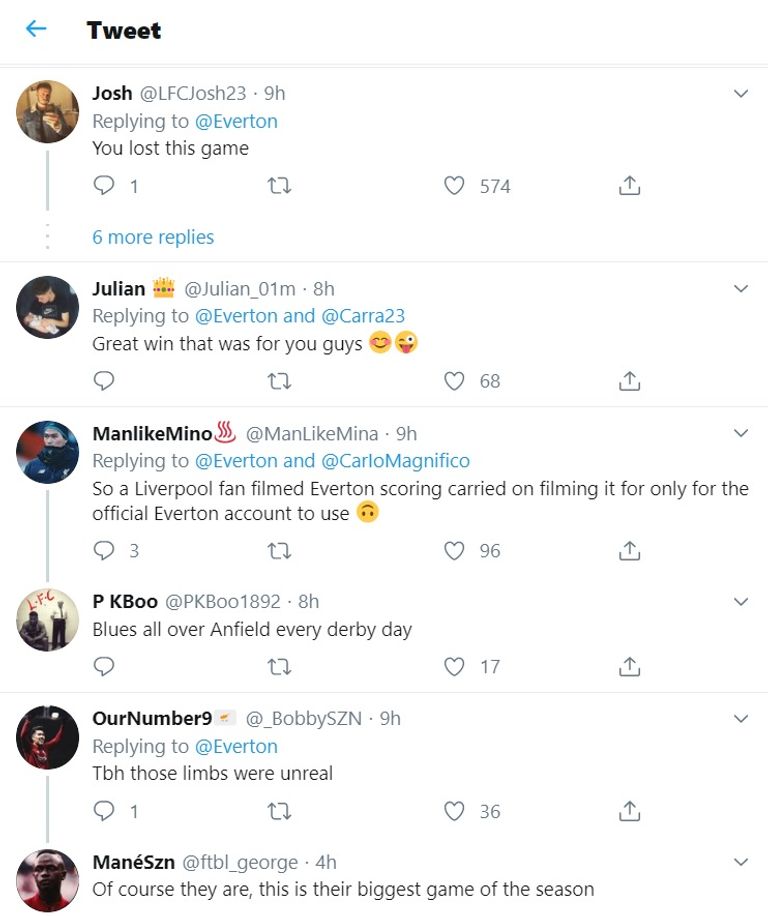Screen dimensions: 768x916
Task: Open the dropdown arrow on ManlikeMino's tweet
Action: [741, 433]
